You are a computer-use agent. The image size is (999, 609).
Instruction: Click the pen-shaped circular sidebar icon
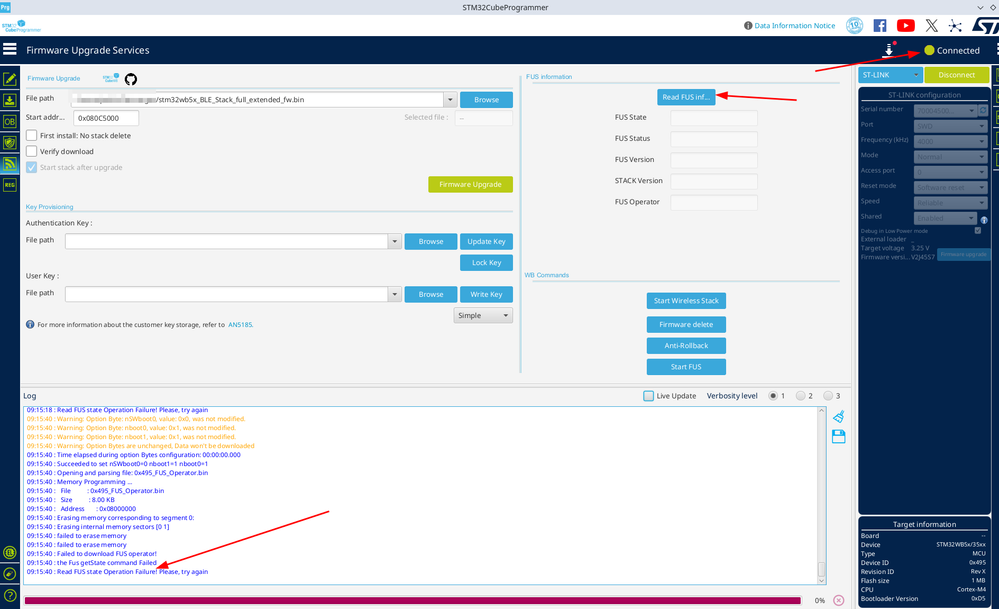(10, 574)
